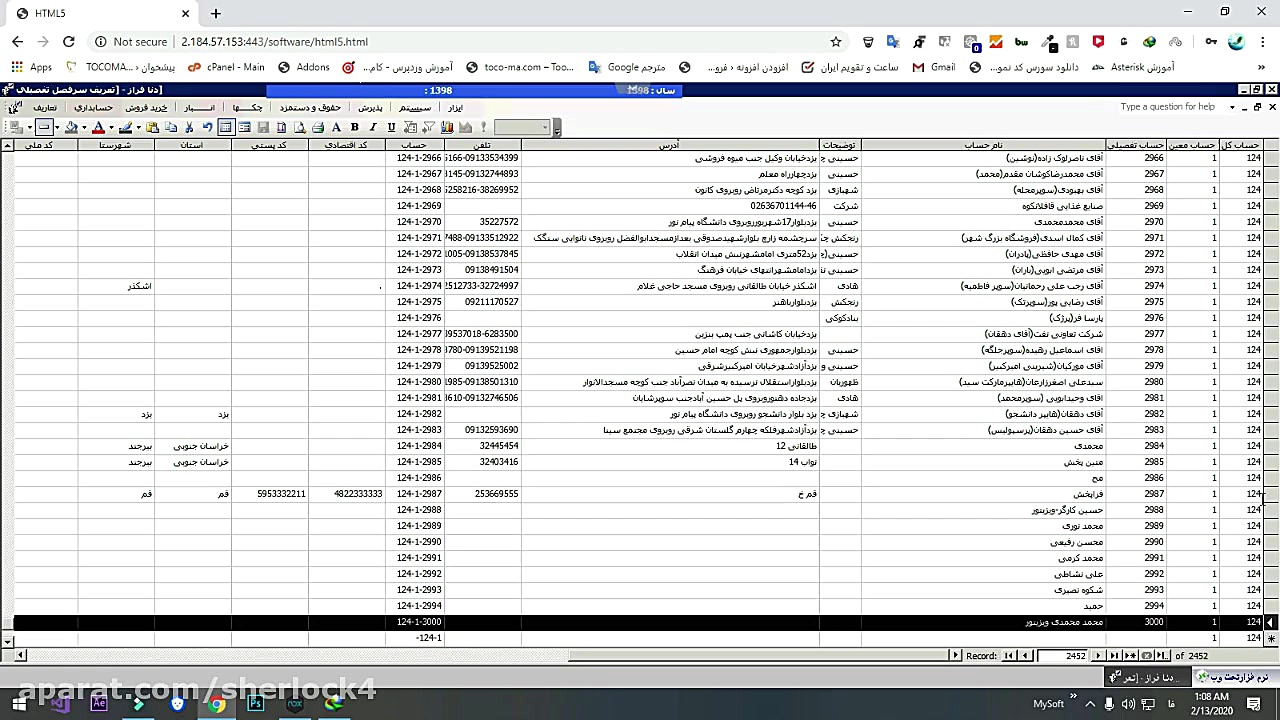Toggle the datasheet grid view icon
The width and height of the screenshot is (1280, 720).
pyautogui.click(x=227, y=128)
